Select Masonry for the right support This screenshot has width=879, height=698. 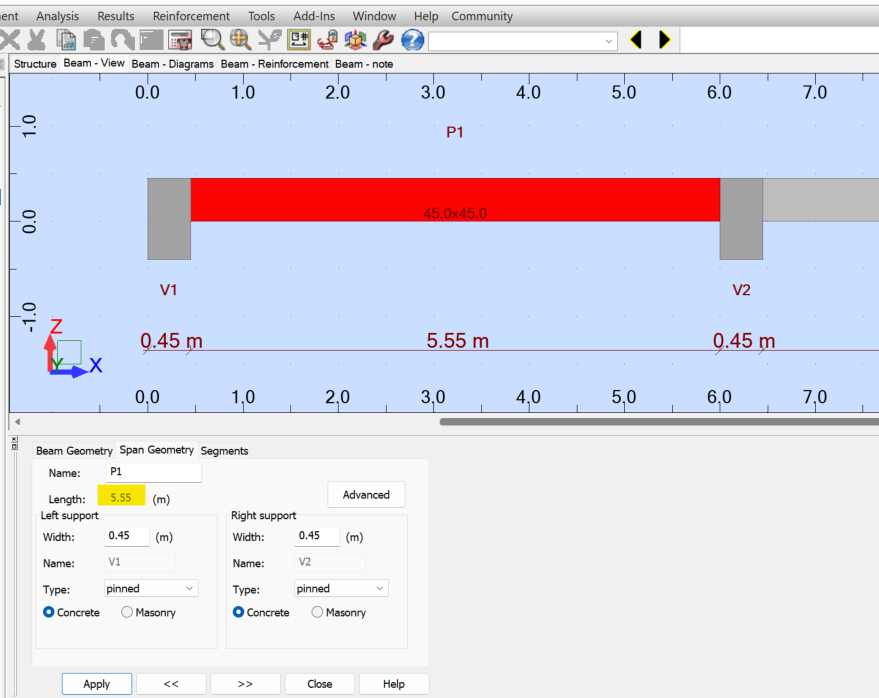[x=317, y=612]
